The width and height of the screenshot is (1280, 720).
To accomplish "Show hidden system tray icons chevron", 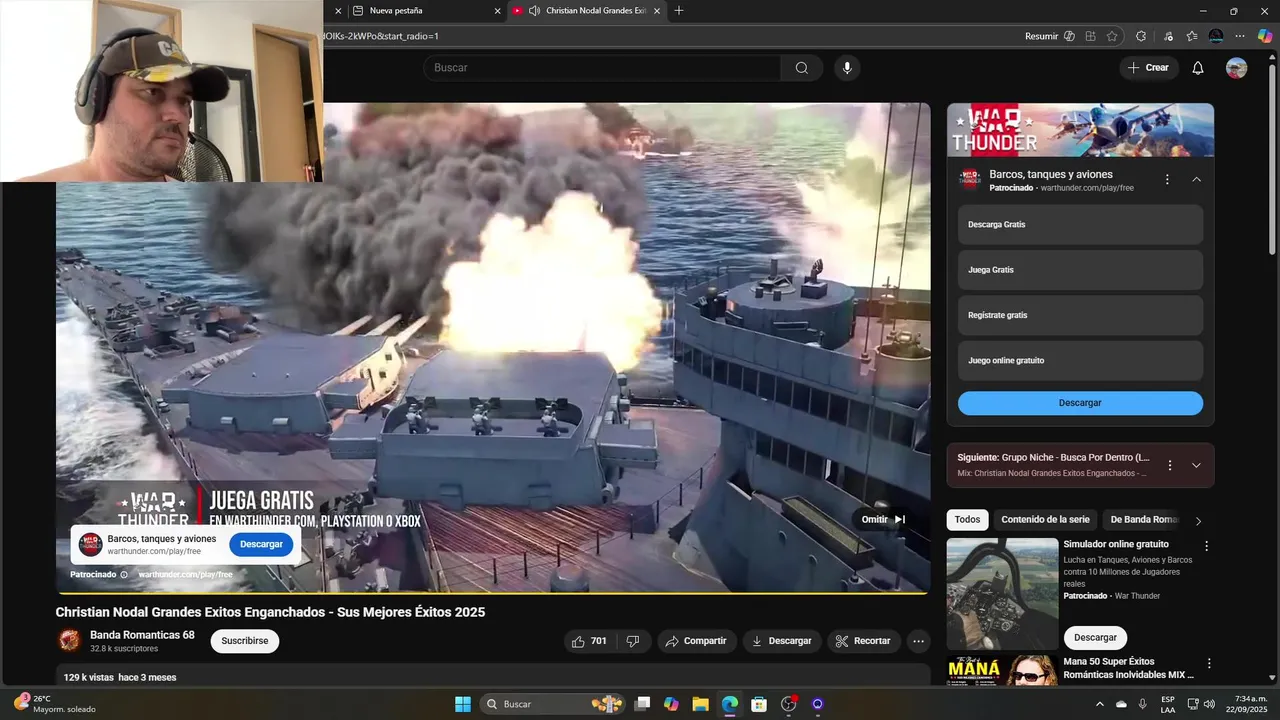I will [x=1101, y=704].
